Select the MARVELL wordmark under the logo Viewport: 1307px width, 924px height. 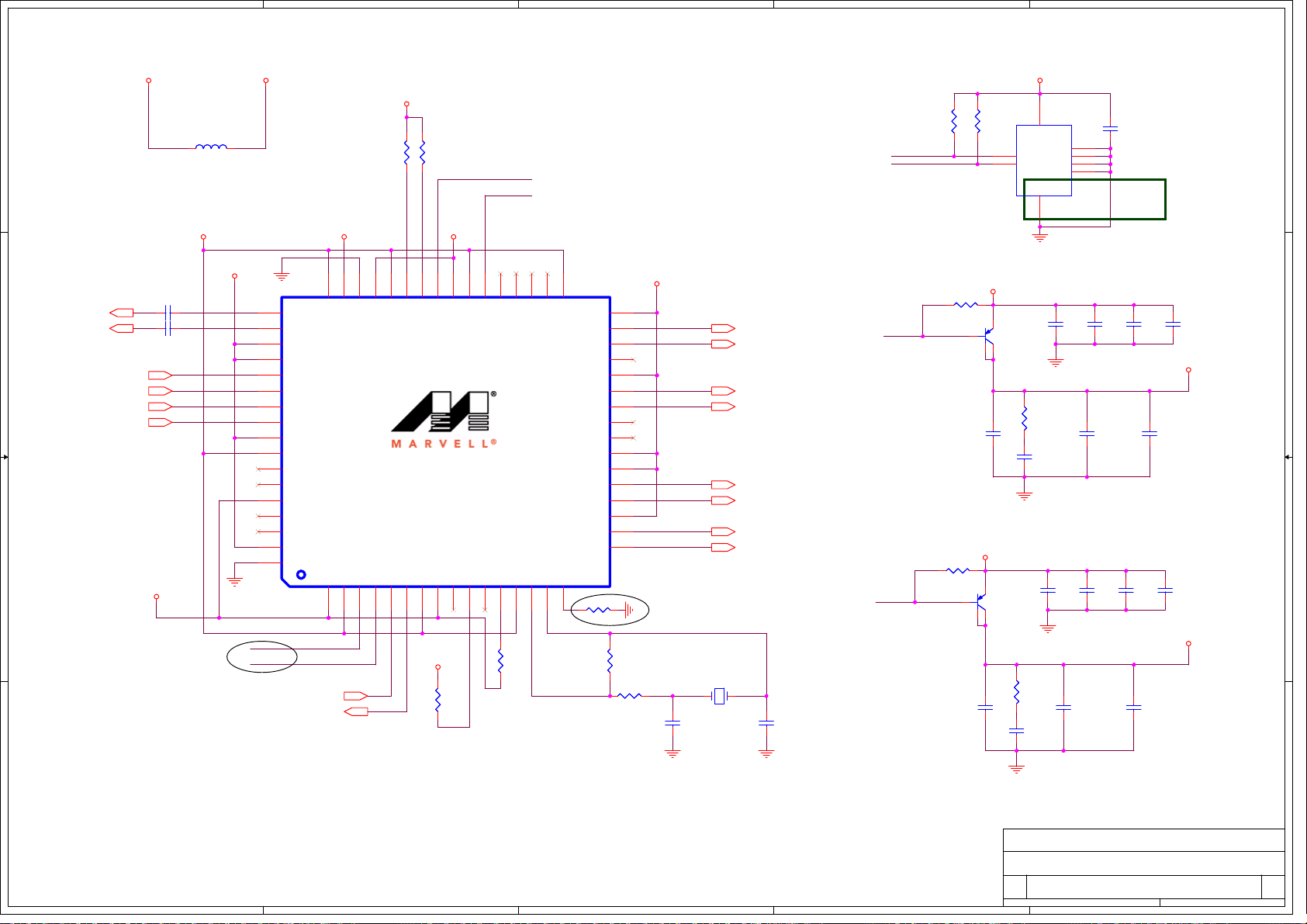coord(443,444)
